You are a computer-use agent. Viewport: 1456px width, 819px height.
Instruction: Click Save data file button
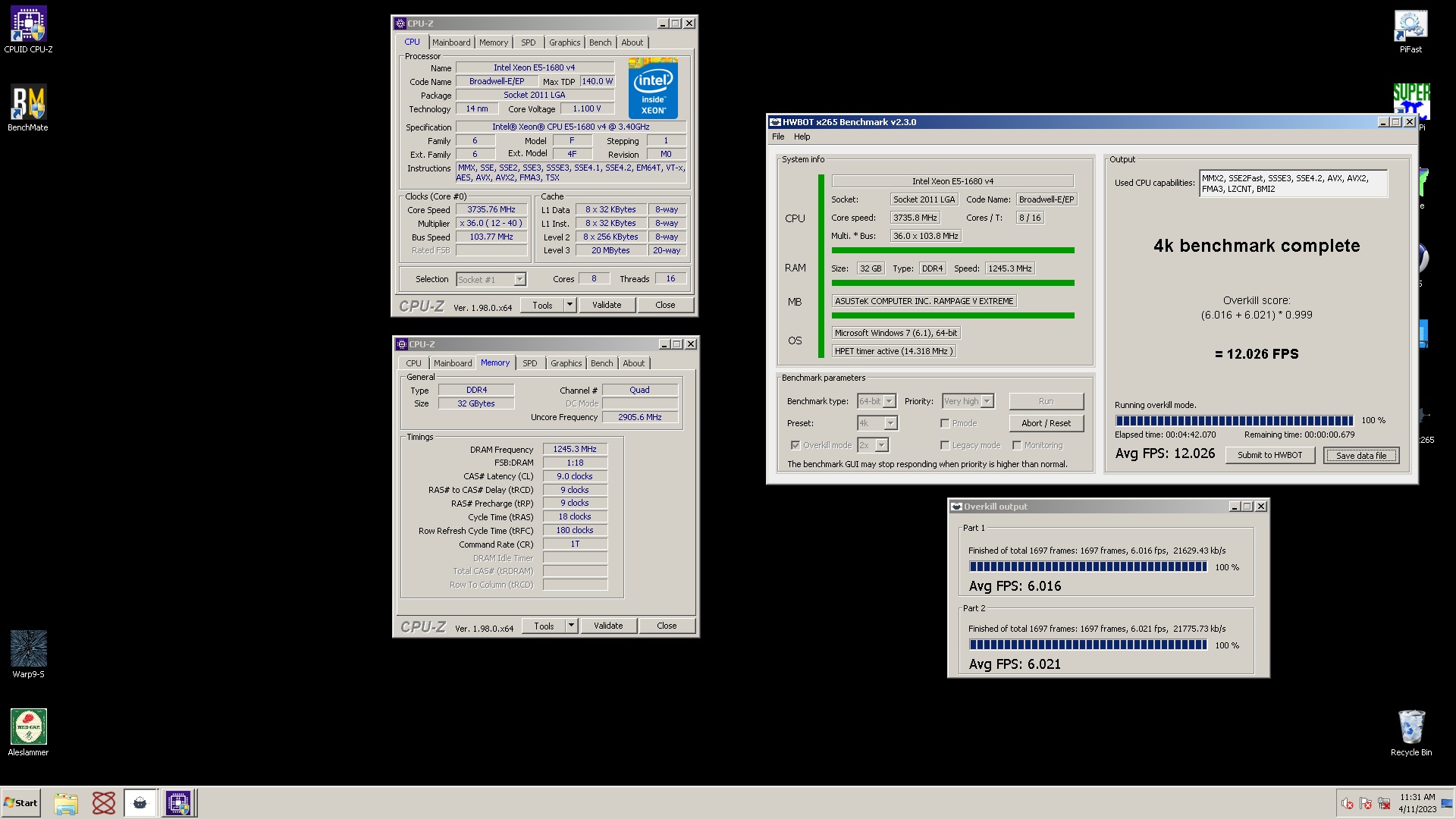[x=1361, y=455]
